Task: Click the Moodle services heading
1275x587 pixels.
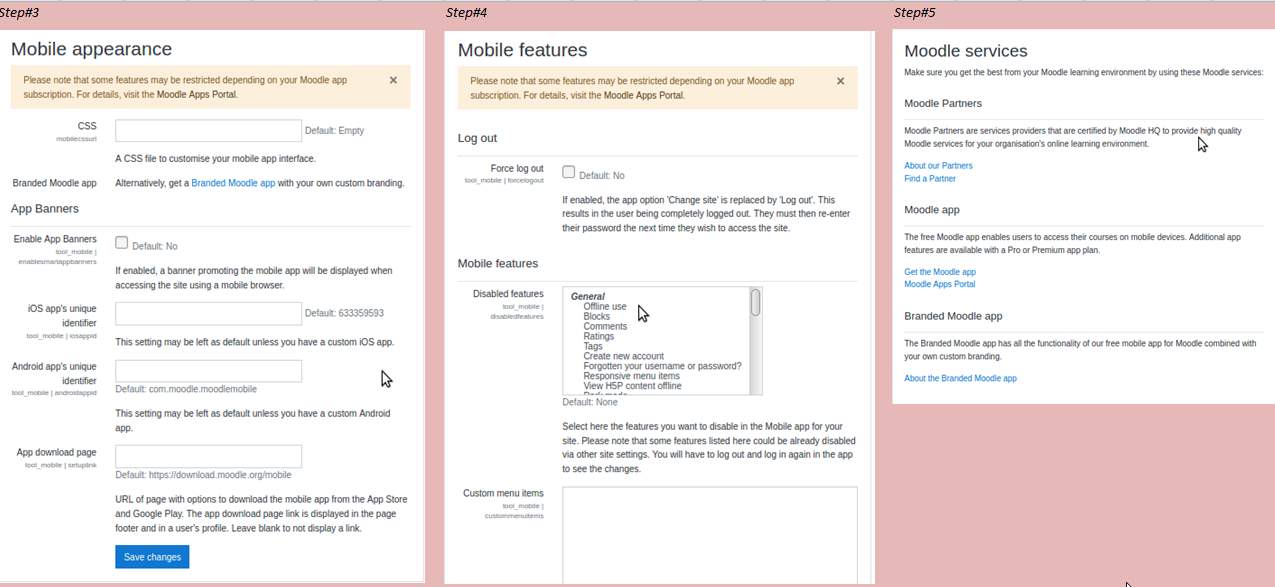Action: click(x=966, y=51)
